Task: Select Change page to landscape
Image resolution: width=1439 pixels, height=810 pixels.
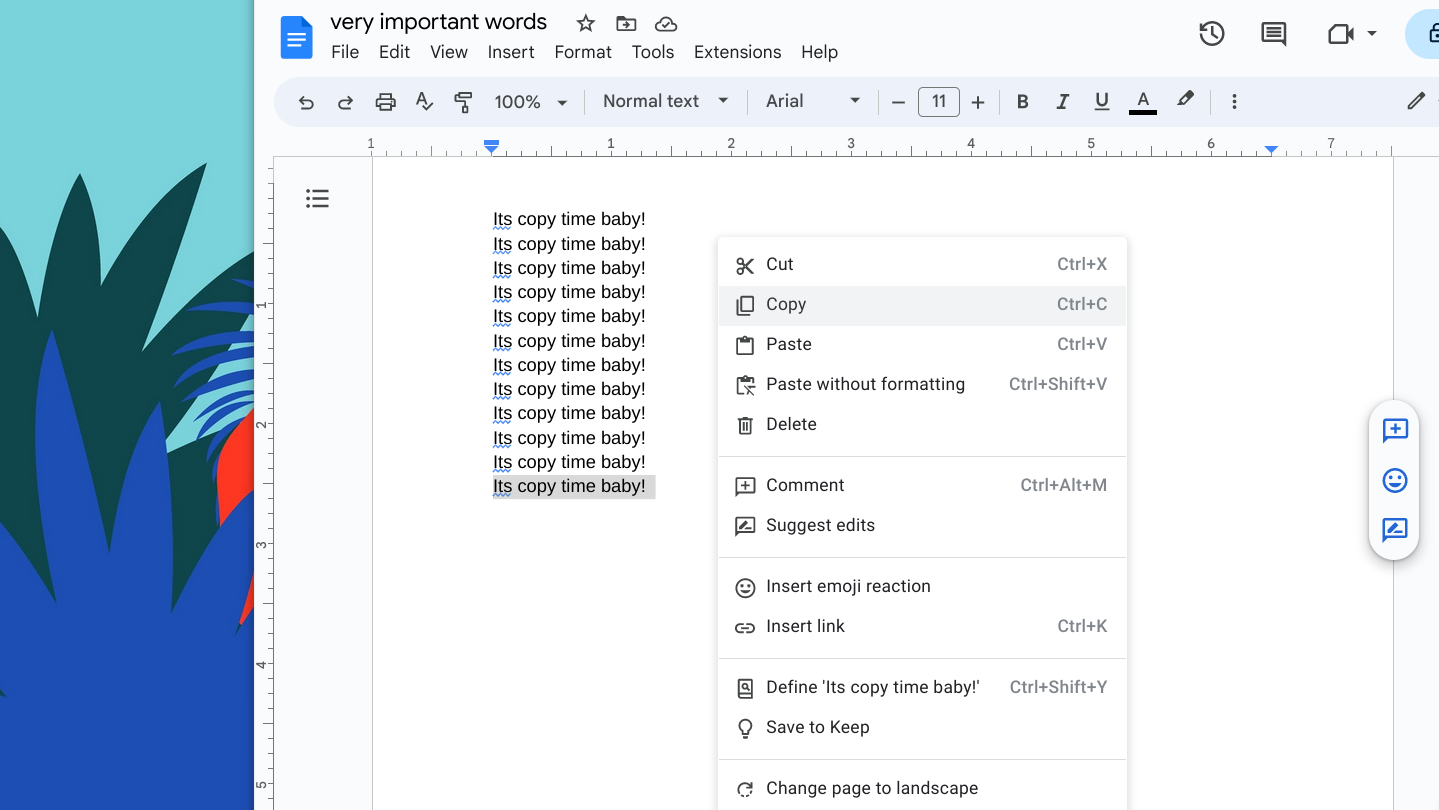Action: pyautogui.click(x=922, y=789)
